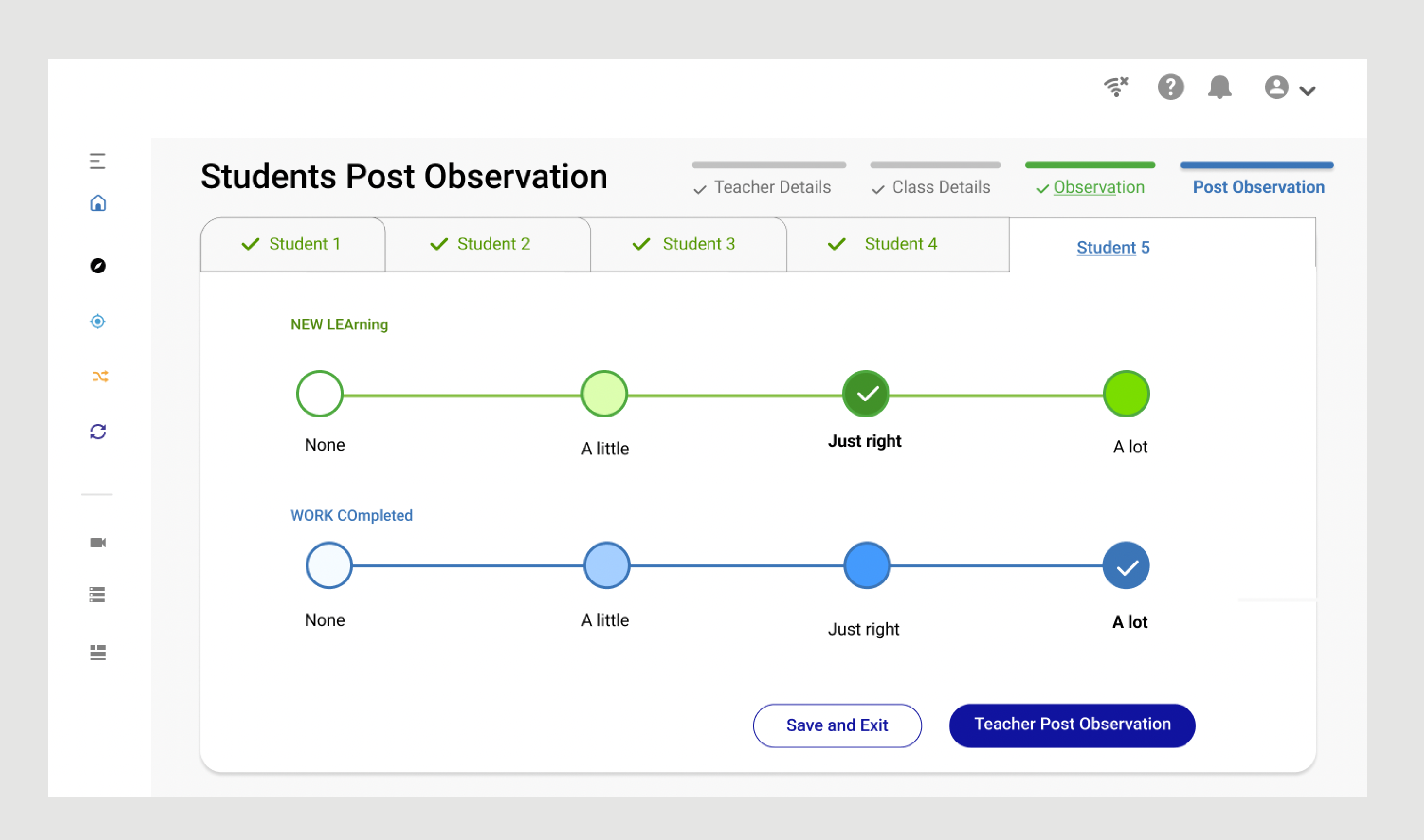Open the notifications bell
The height and width of the screenshot is (840, 1424).
coord(1220,87)
